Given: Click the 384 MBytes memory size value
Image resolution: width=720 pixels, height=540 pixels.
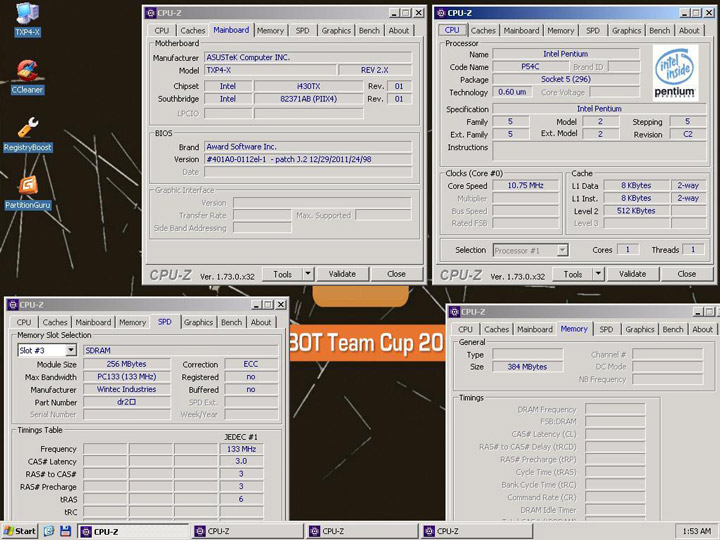Looking at the screenshot, I should click(527, 367).
